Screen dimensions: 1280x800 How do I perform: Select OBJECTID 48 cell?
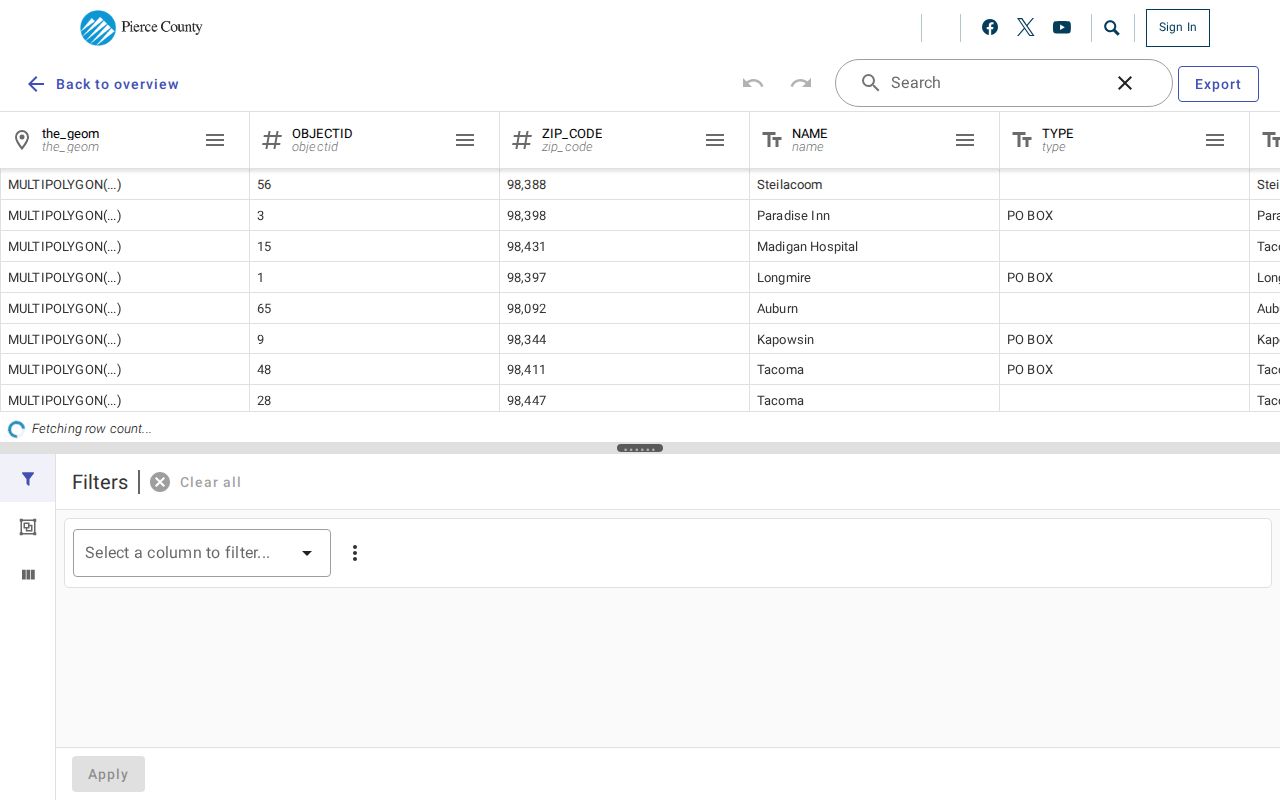coord(374,370)
